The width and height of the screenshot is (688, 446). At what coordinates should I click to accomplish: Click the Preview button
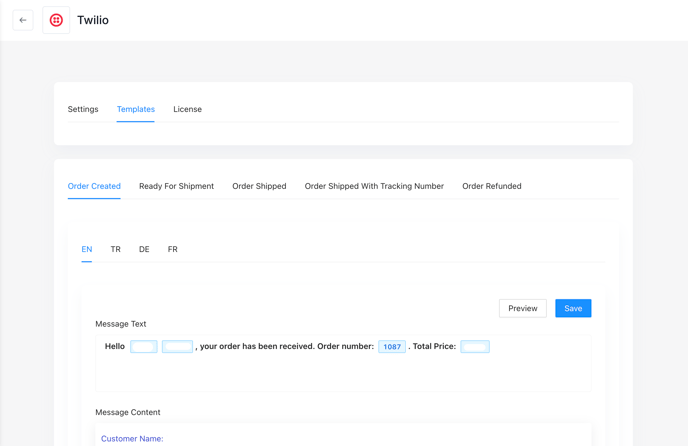pos(523,308)
